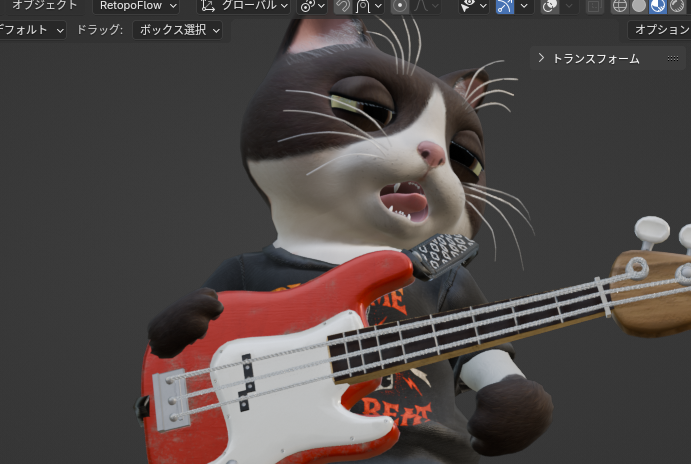The image size is (691, 464).
Task: Open the gizmo options dropdown arrow
Action: point(524,6)
